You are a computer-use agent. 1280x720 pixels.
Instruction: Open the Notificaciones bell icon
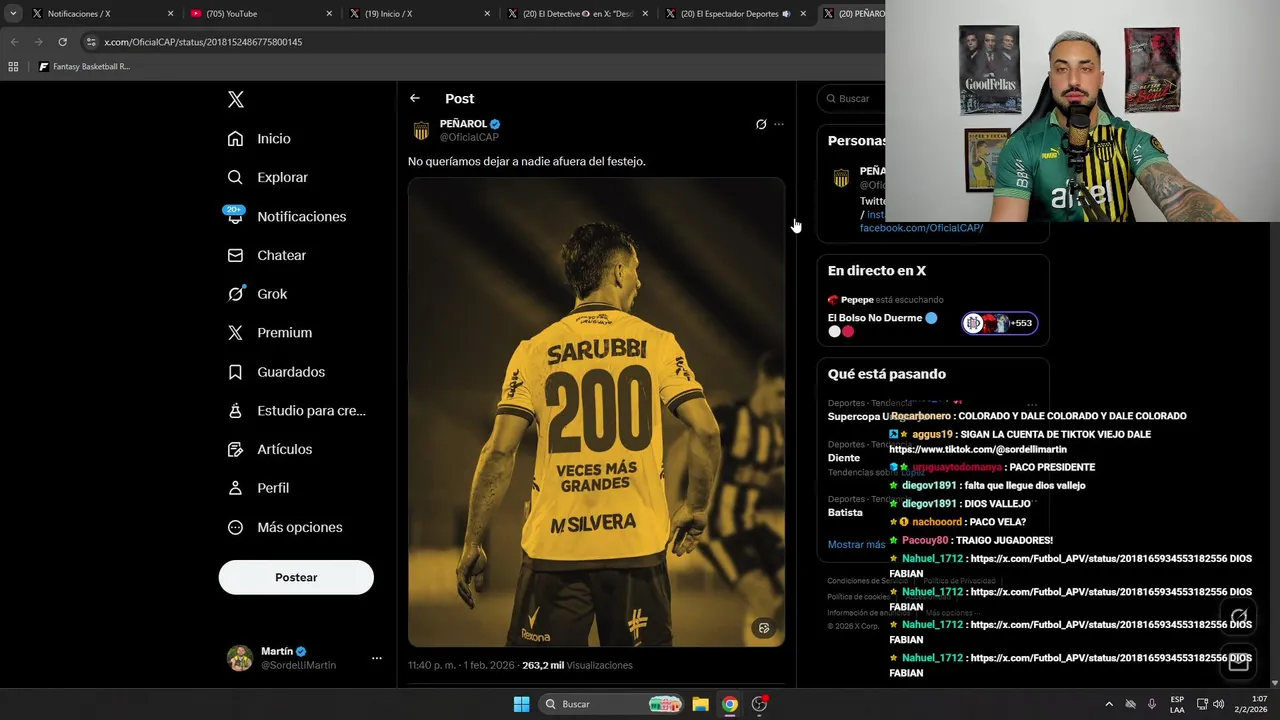(235, 216)
